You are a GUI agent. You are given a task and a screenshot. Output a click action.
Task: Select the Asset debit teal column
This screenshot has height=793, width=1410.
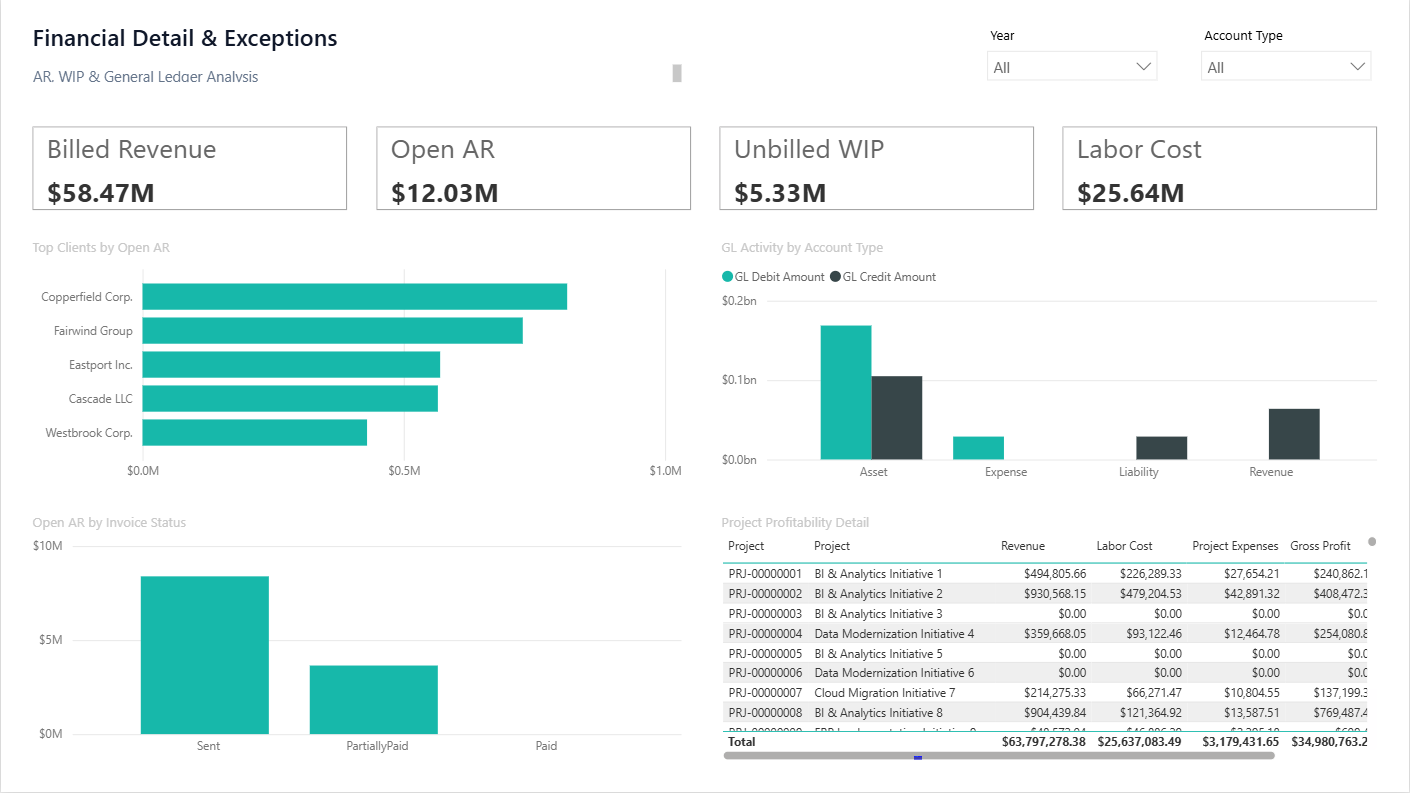click(x=846, y=393)
